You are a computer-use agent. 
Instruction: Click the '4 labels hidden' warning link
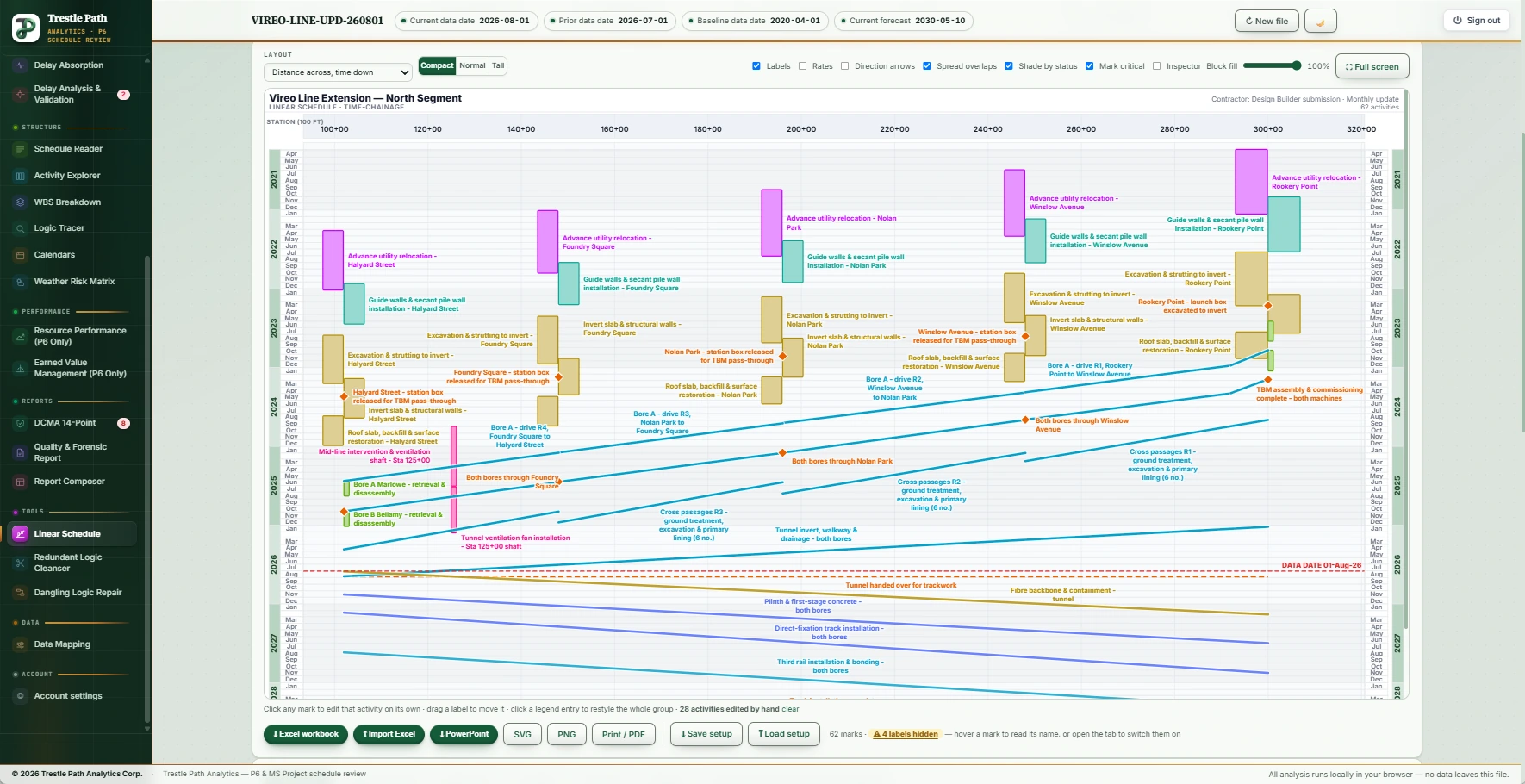(905, 734)
